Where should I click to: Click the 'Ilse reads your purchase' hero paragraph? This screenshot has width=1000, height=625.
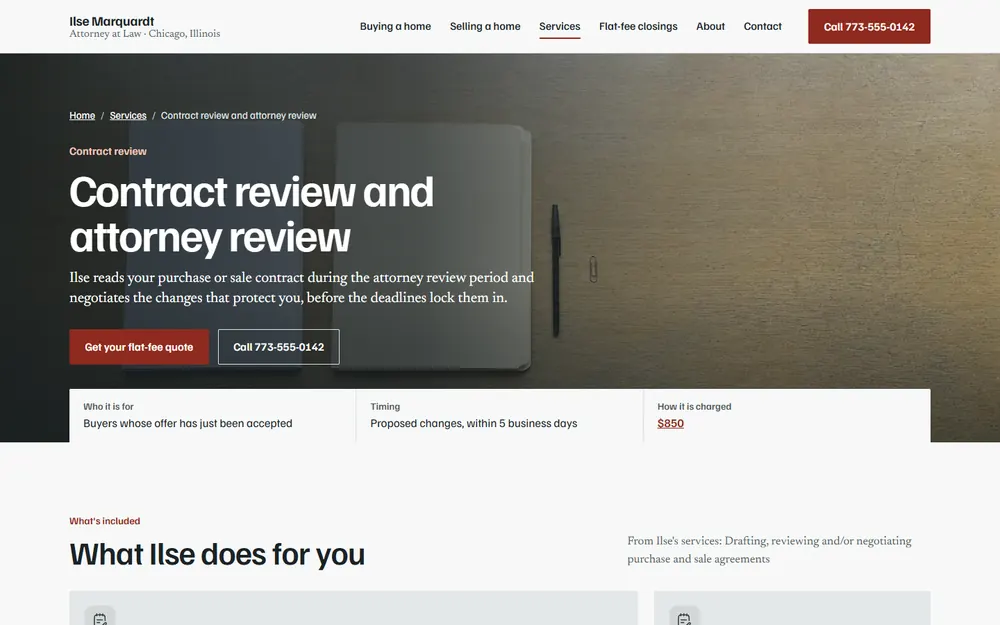tap(302, 288)
